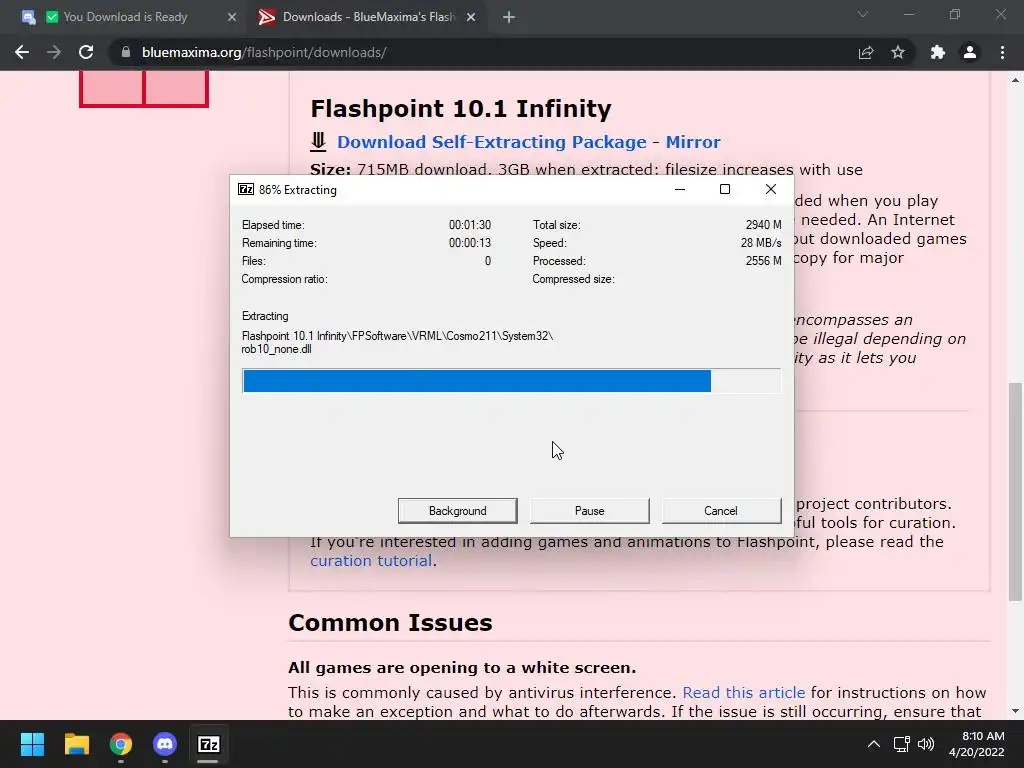1024x768 pixels.
Task: Open network status tray icon
Action: (902, 744)
